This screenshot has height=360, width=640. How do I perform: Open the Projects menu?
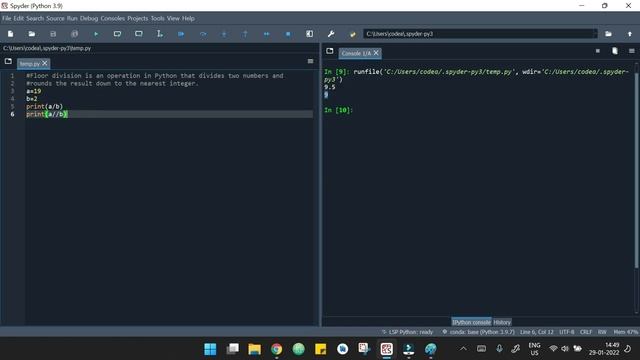click(x=138, y=18)
